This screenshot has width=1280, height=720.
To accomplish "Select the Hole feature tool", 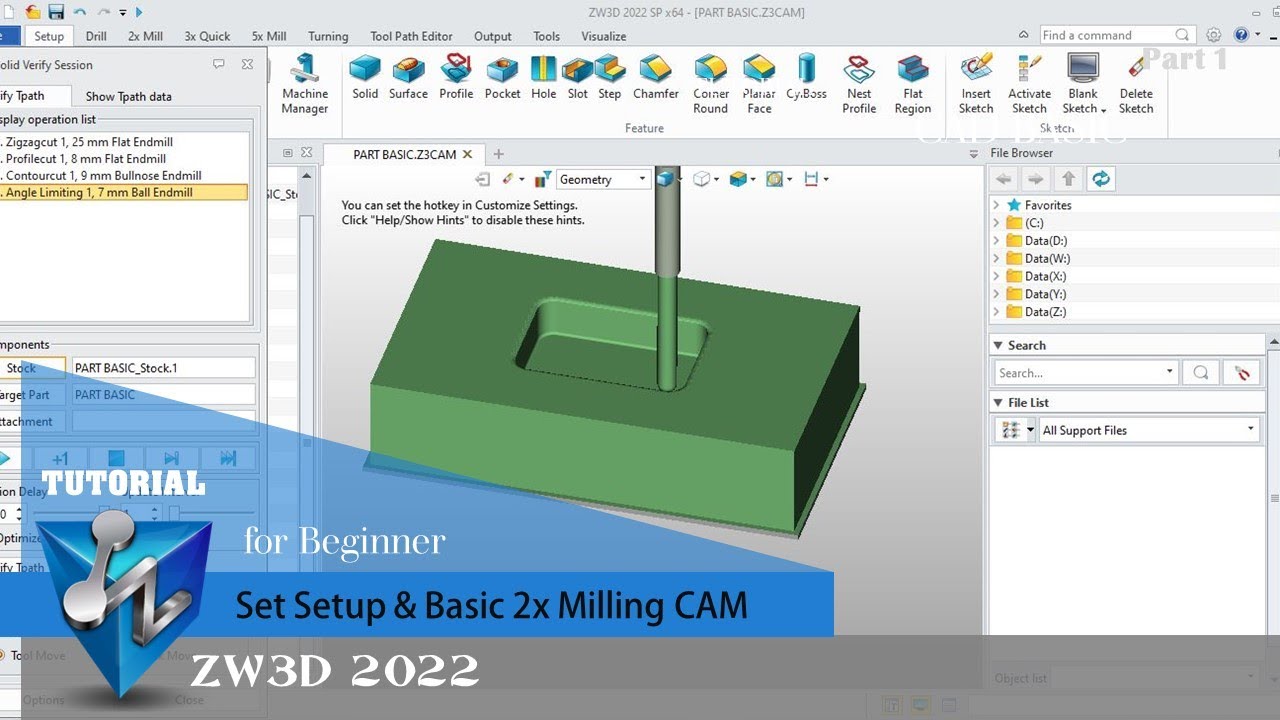I will pos(543,77).
